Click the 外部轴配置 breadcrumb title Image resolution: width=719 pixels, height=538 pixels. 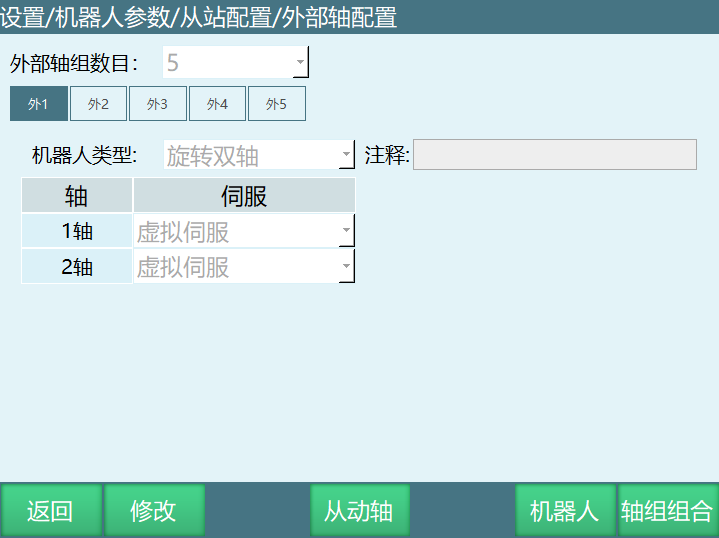pos(338,17)
